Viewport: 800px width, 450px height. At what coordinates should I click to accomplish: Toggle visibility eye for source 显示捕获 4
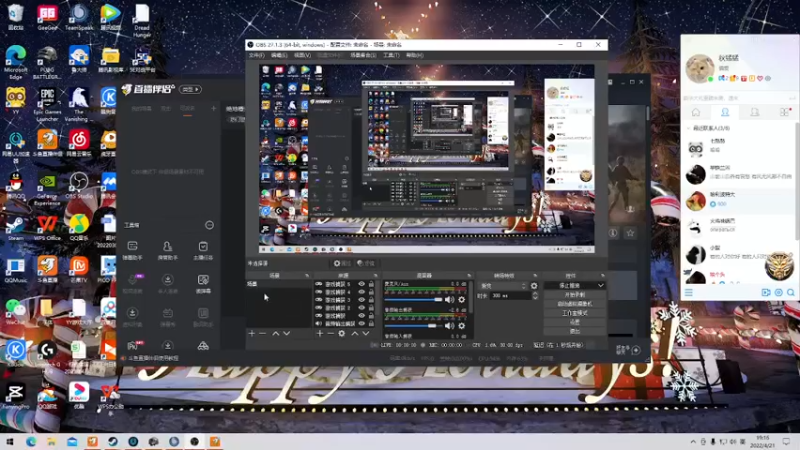pos(362,292)
